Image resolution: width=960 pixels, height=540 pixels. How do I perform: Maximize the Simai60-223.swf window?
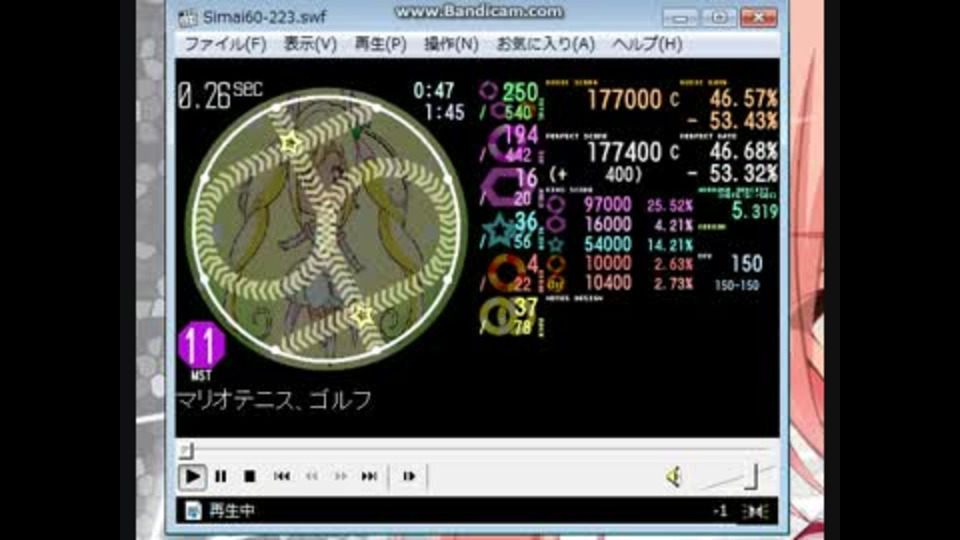pyautogui.click(x=719, y=18)
